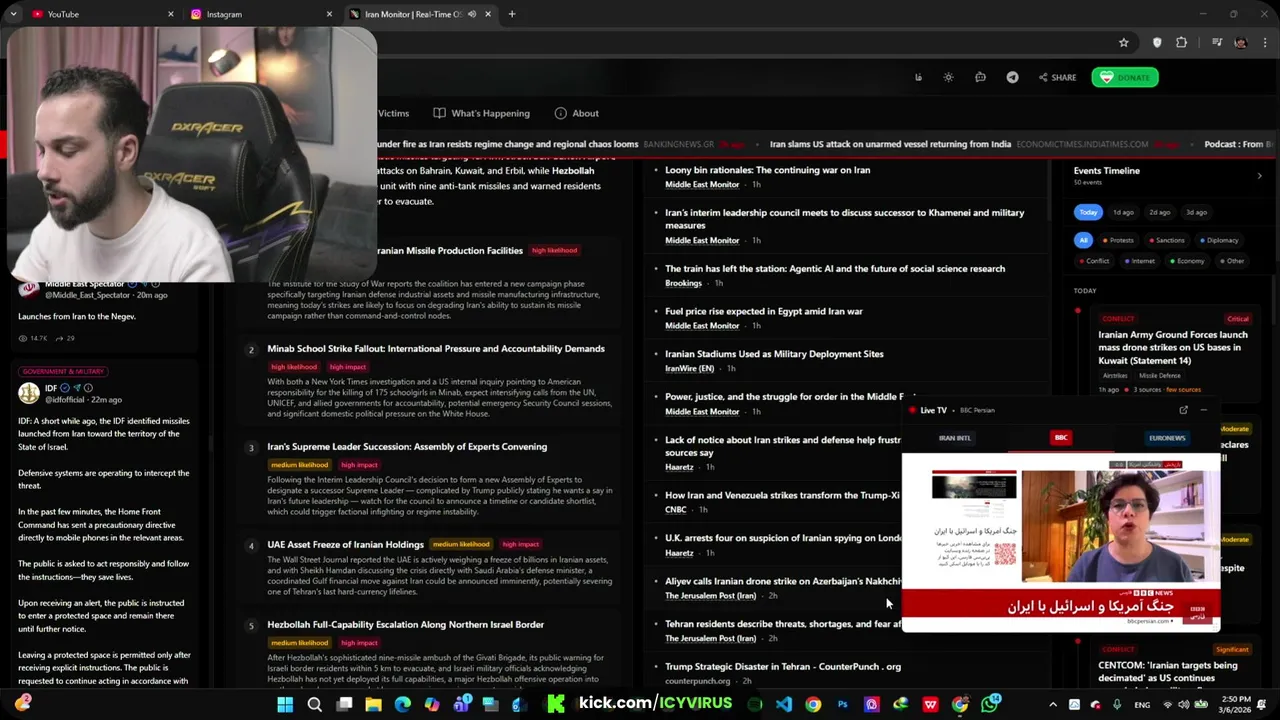Open Fuel price rise expected in Egypt article
1280x720 pixels.
(764, 311)
